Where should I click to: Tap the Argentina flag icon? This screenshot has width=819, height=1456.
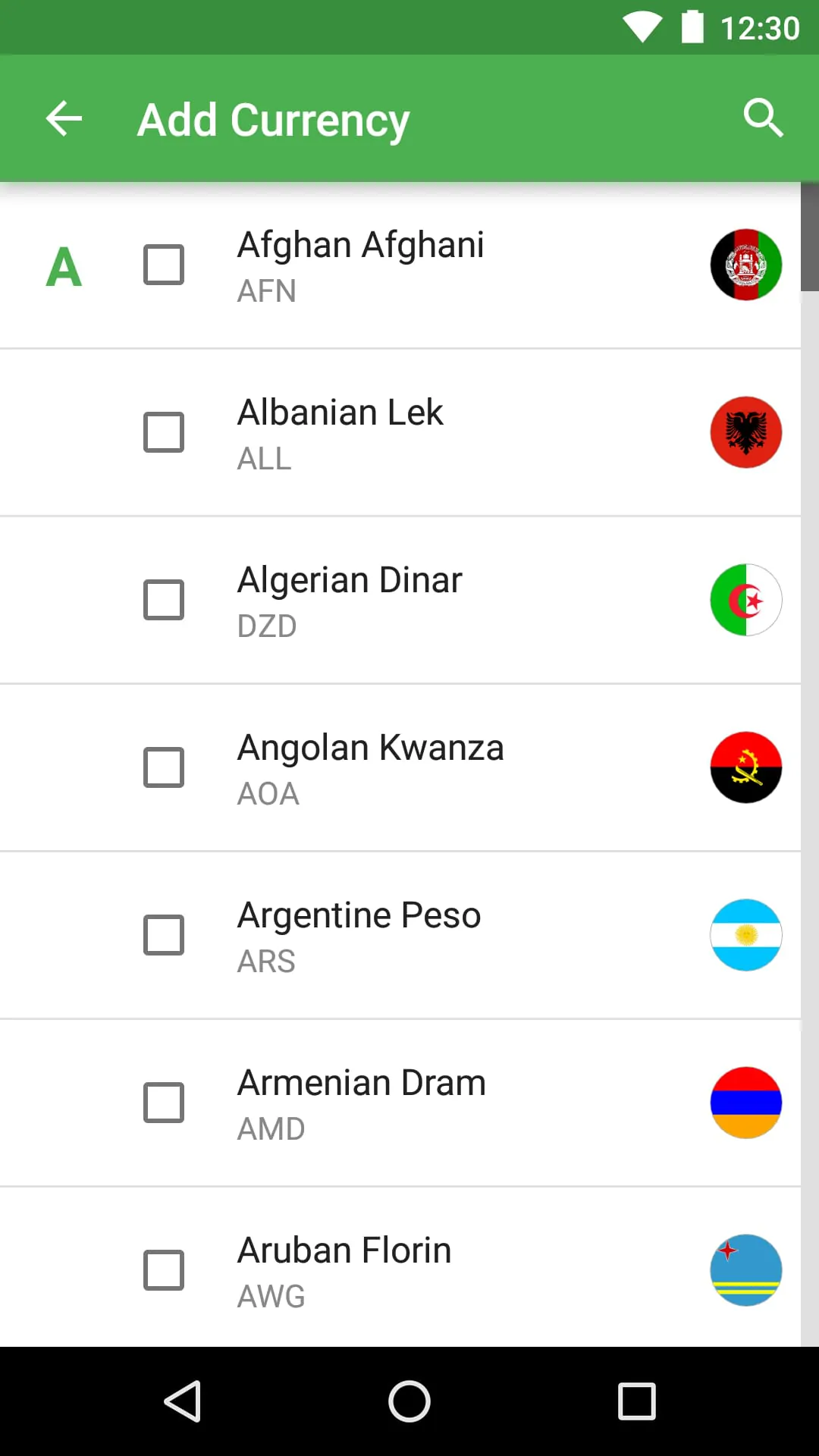pyautogui.click(x=745, y=935)
